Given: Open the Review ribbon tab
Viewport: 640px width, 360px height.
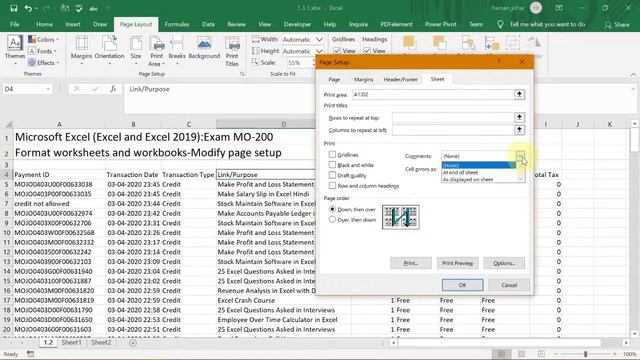Looking at the screenshot, I should tap(236, 24).
